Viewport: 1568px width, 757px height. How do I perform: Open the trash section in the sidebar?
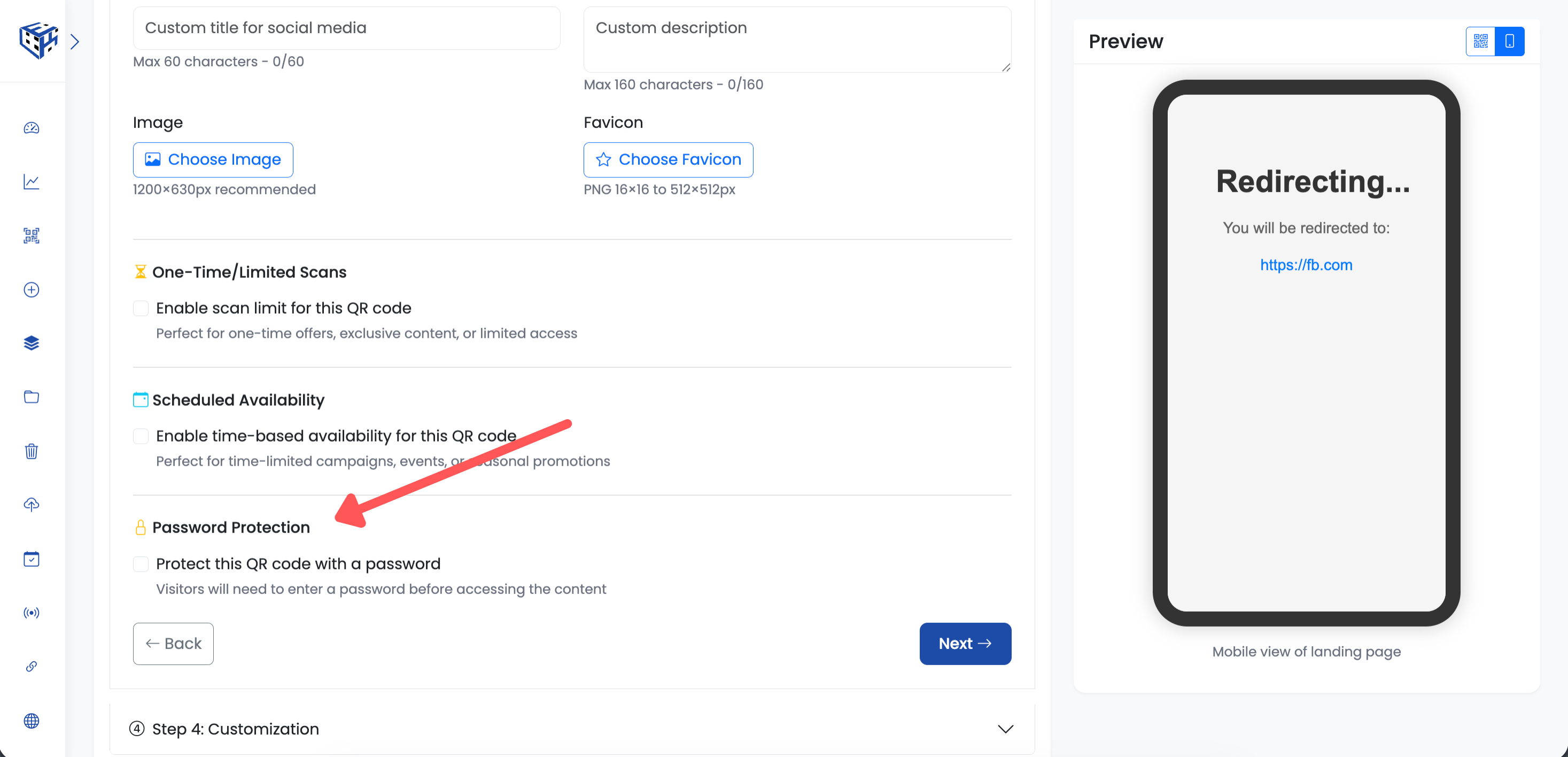pos(31,451)
